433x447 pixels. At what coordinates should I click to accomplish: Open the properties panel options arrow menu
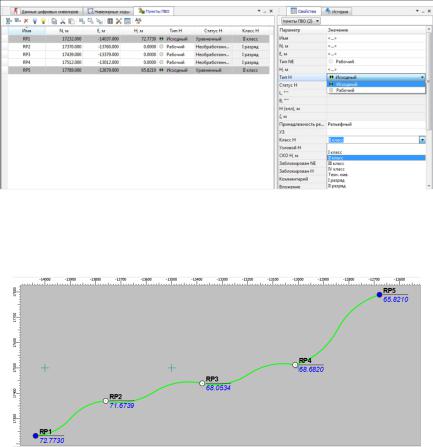(417, 11)
